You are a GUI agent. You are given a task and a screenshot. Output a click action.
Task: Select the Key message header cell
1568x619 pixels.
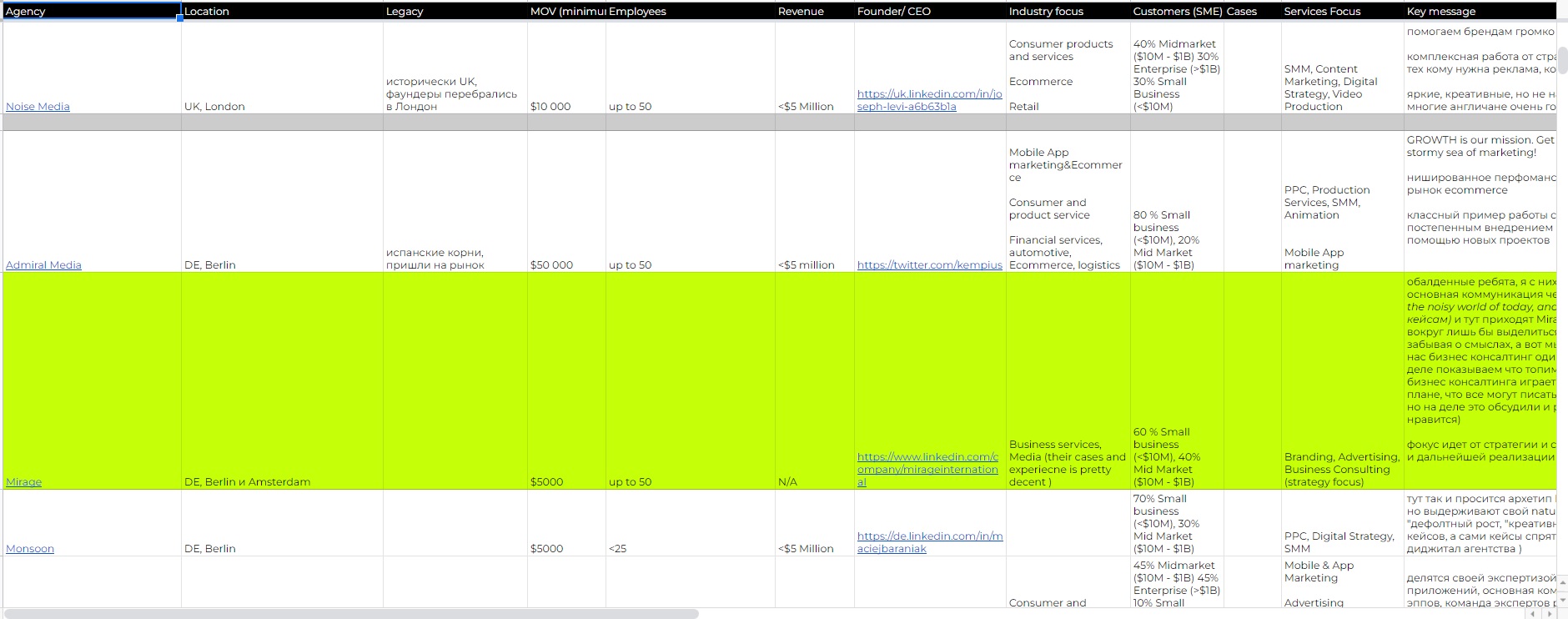pyautogui.click(x=1480, y=12)
